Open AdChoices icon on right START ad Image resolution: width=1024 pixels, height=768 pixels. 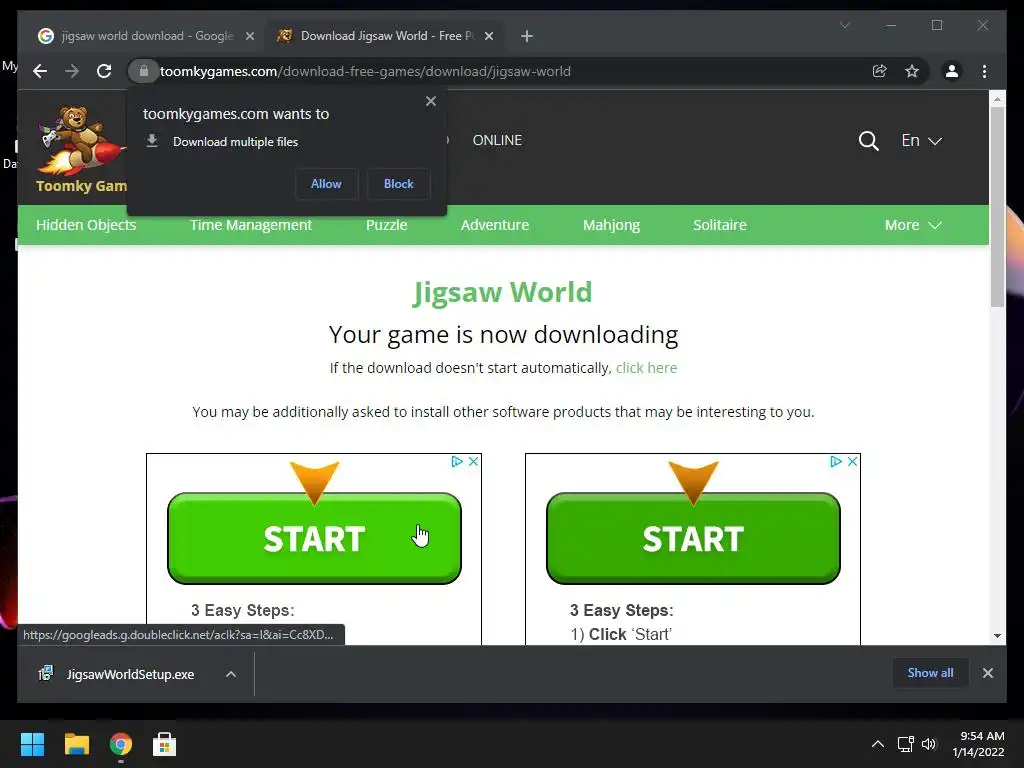(835, 461)
